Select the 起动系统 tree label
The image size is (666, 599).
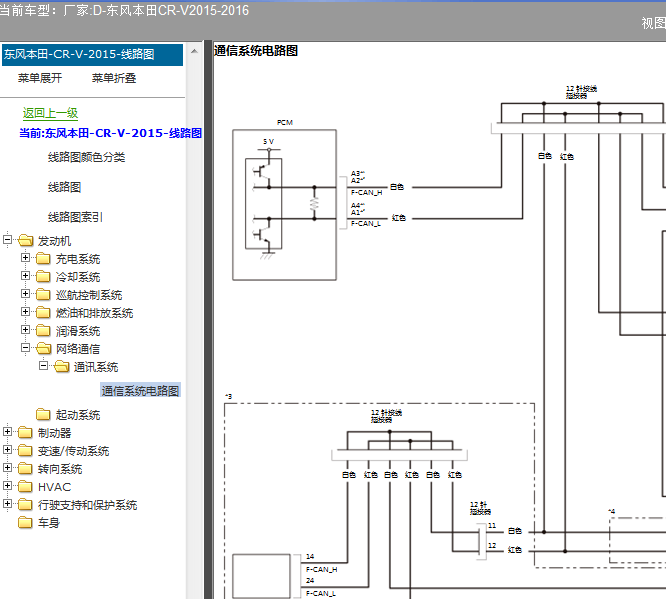(78, 415)
